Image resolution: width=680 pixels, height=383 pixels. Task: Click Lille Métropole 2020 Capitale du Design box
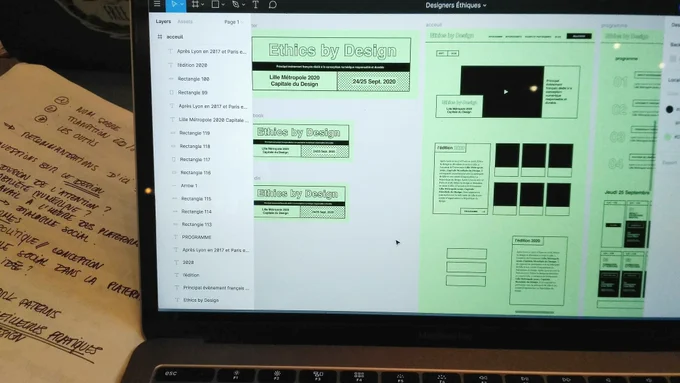pos(294,81)
